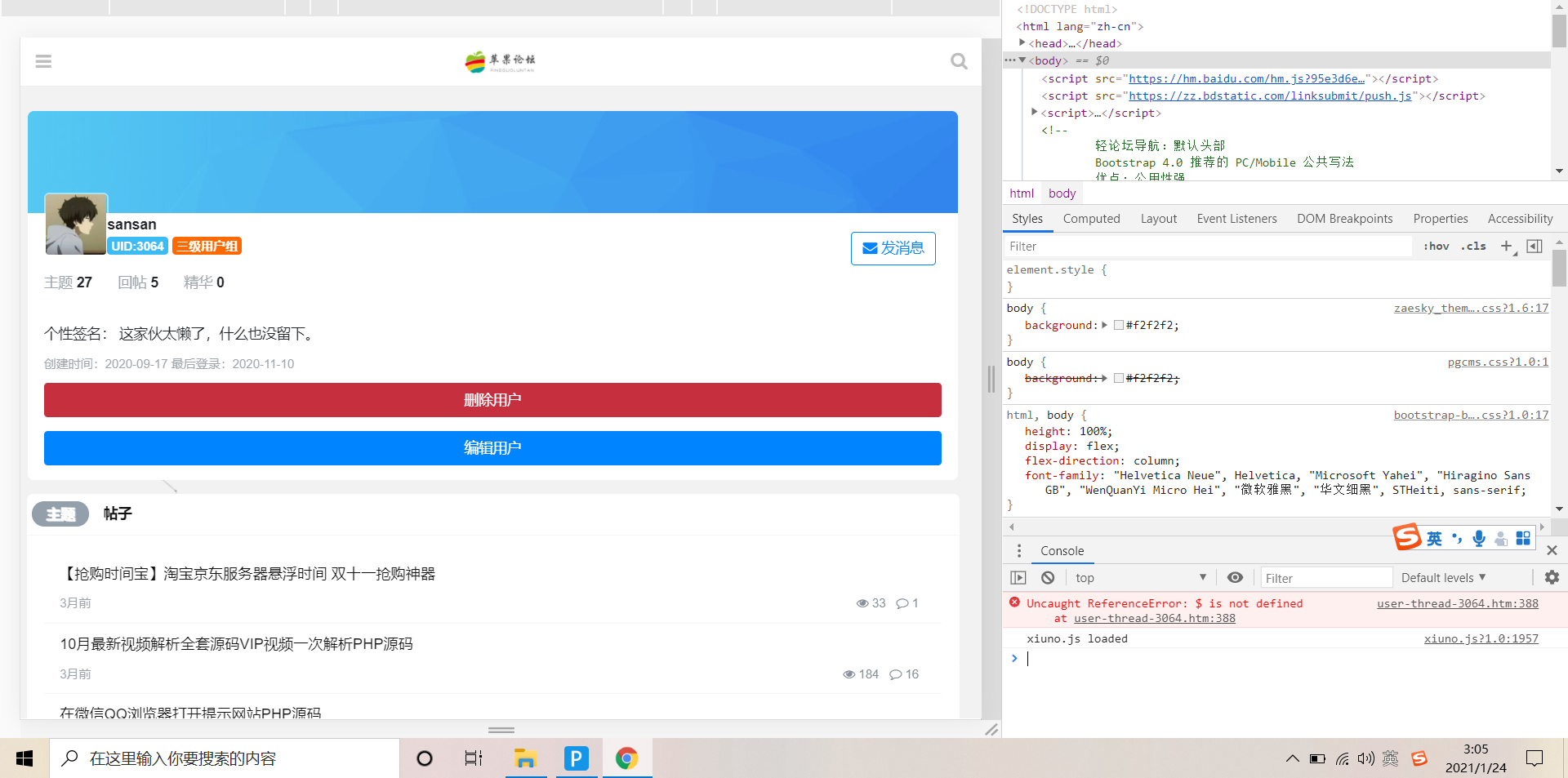This screenshot has width=1568, height=778.
Task: Open the top JavaScript context dropdown
Action: pyautogui.click(x=1140, y=578)
